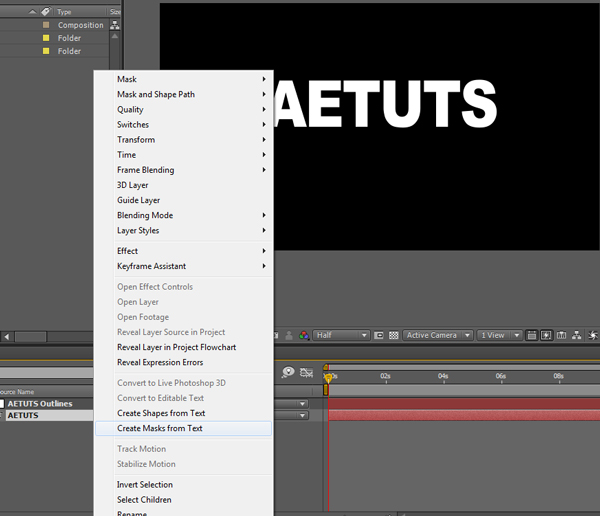Open dropdown on AETUTS layer row

coord(302,415)
